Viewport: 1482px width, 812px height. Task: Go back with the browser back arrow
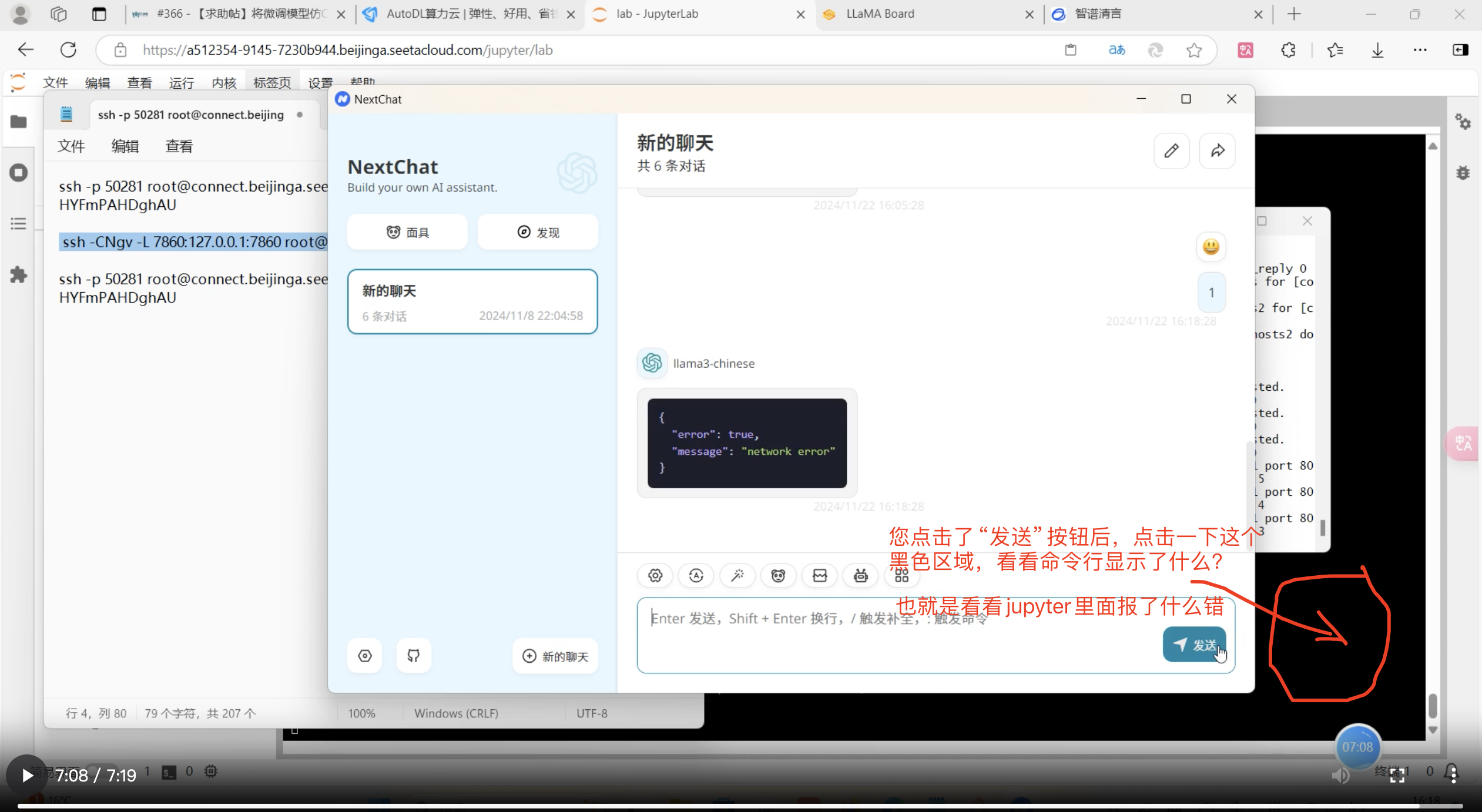coord(26,50)
